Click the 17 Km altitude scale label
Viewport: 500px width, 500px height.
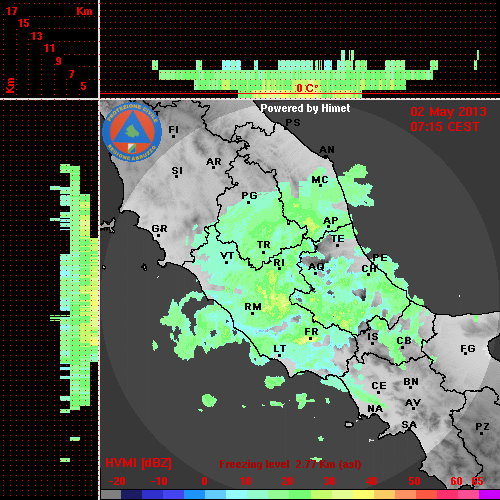pyautogui.click(x=11, y=11)
